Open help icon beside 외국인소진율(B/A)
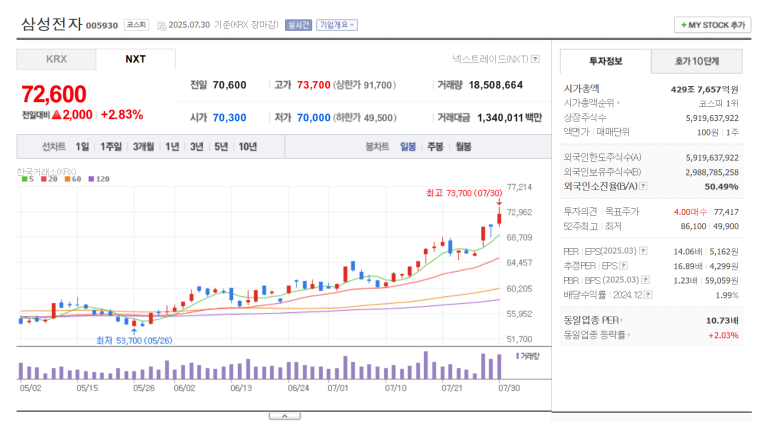Viewport: 773px width, 422px height. coord(643,186)
